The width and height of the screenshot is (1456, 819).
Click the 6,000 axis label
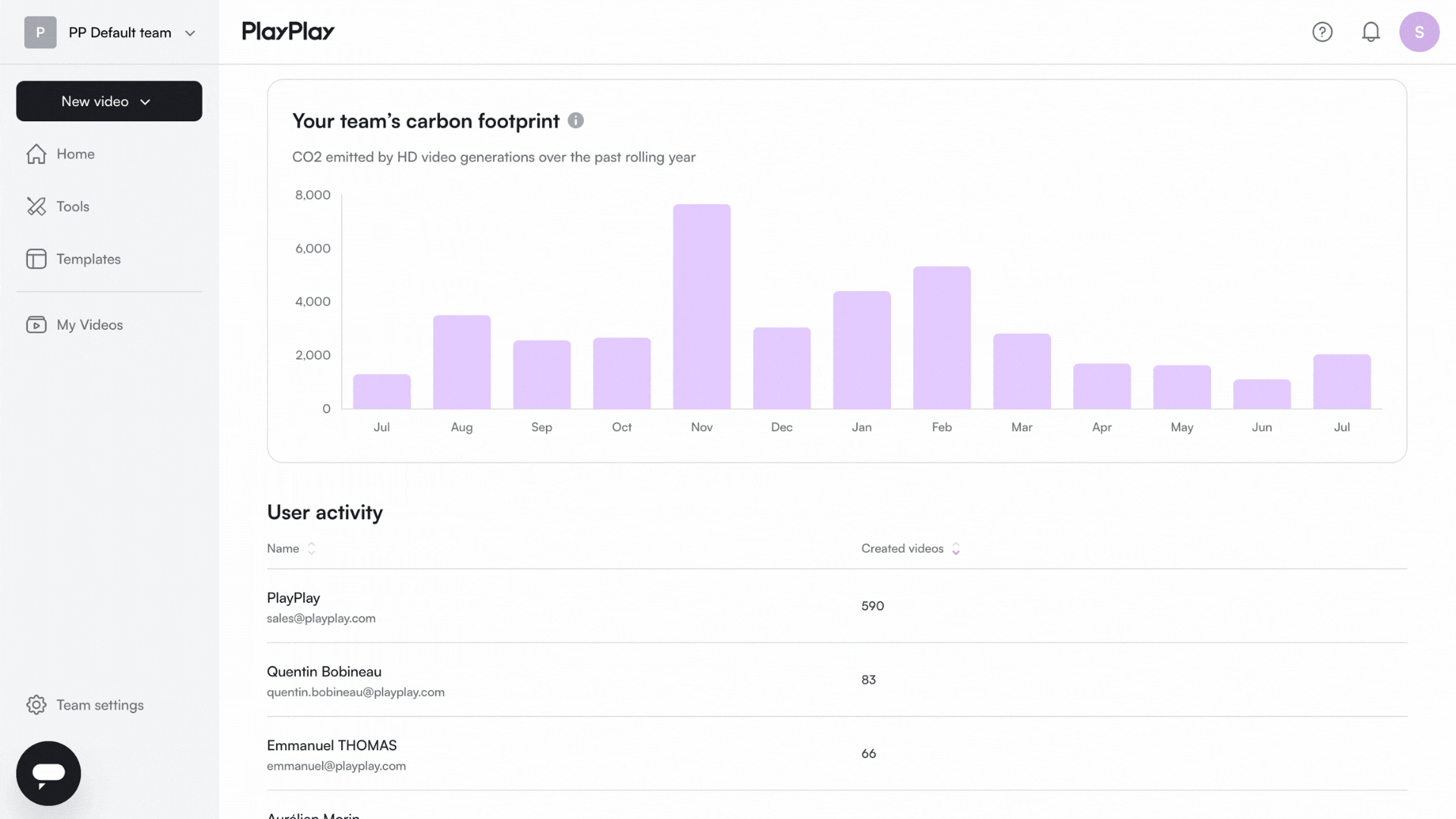pos(313,249)
